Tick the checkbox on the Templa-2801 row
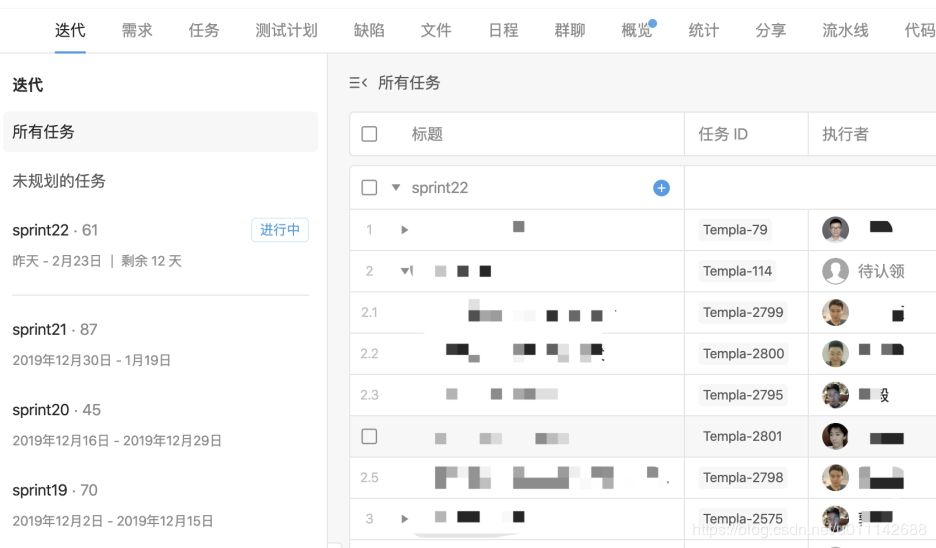Image resolution: width=936 pixels, height=548 pixels. click(369, 436)
